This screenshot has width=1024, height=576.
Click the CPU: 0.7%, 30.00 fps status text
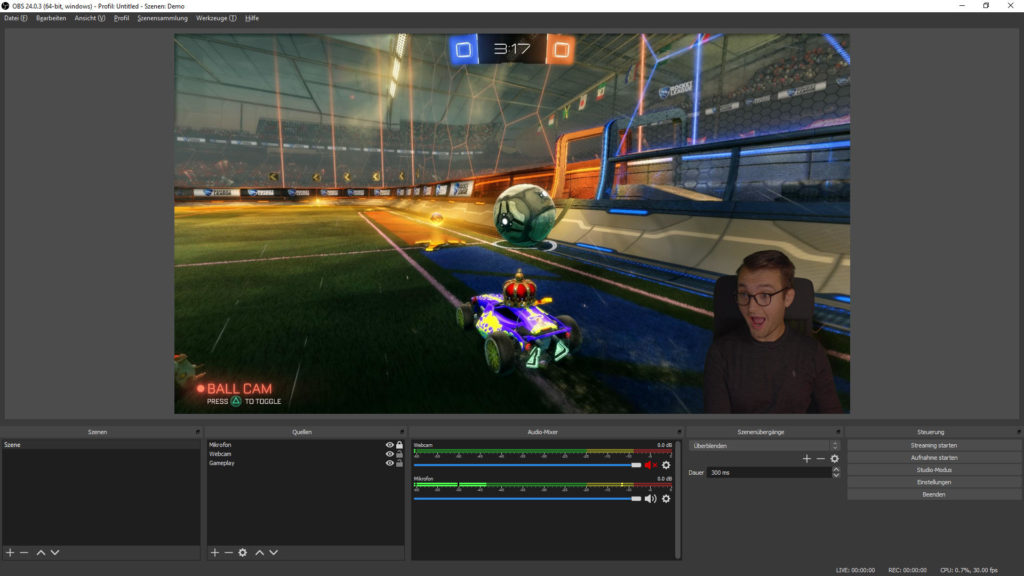tap(969, 570)
